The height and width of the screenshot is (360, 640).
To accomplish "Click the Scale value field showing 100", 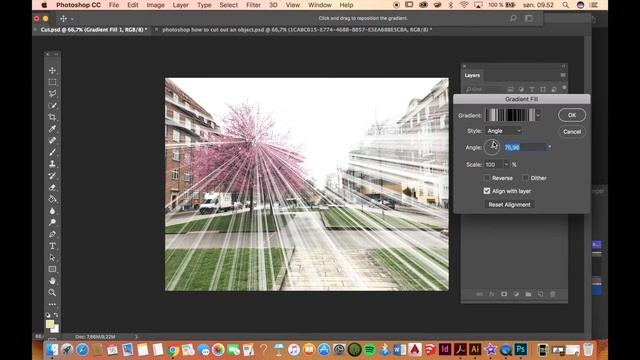I will (x=494, y=164).
